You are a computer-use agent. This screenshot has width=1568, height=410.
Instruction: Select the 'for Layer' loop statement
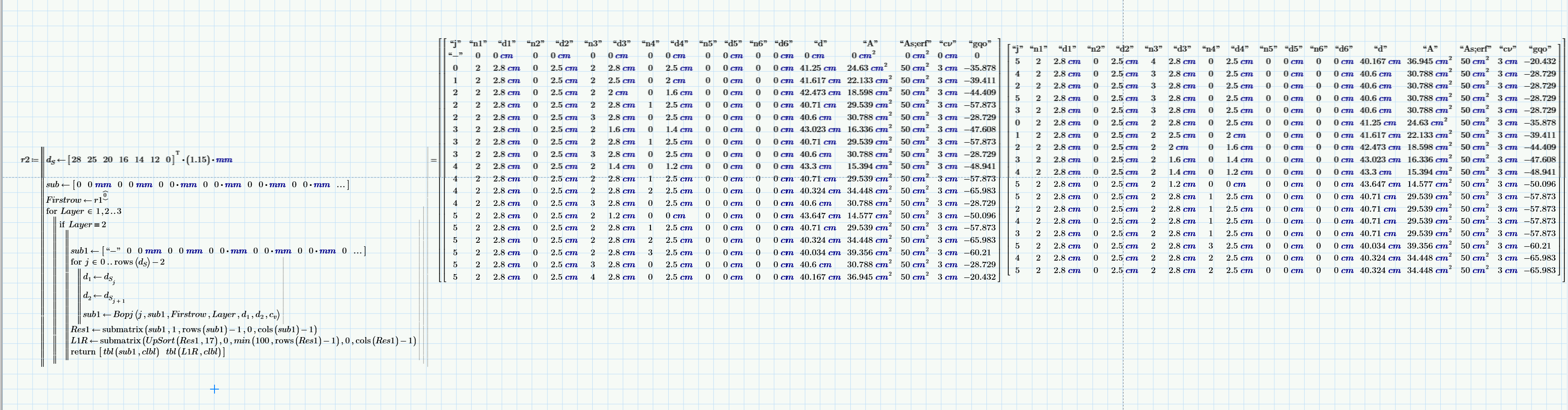click(83, 212)
